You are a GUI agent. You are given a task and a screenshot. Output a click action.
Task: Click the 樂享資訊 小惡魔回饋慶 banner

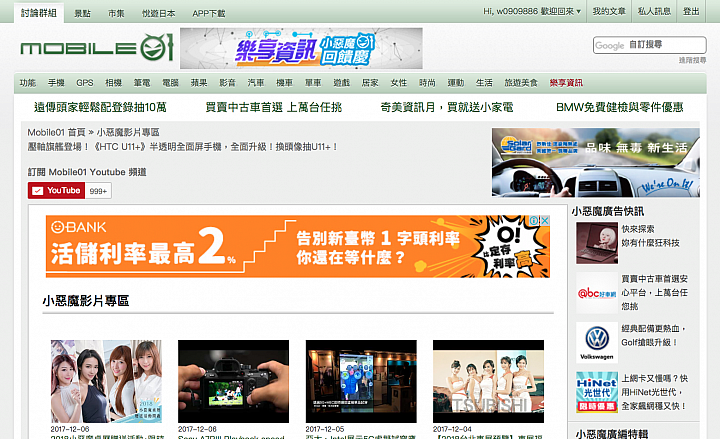[x=301, y=48]
